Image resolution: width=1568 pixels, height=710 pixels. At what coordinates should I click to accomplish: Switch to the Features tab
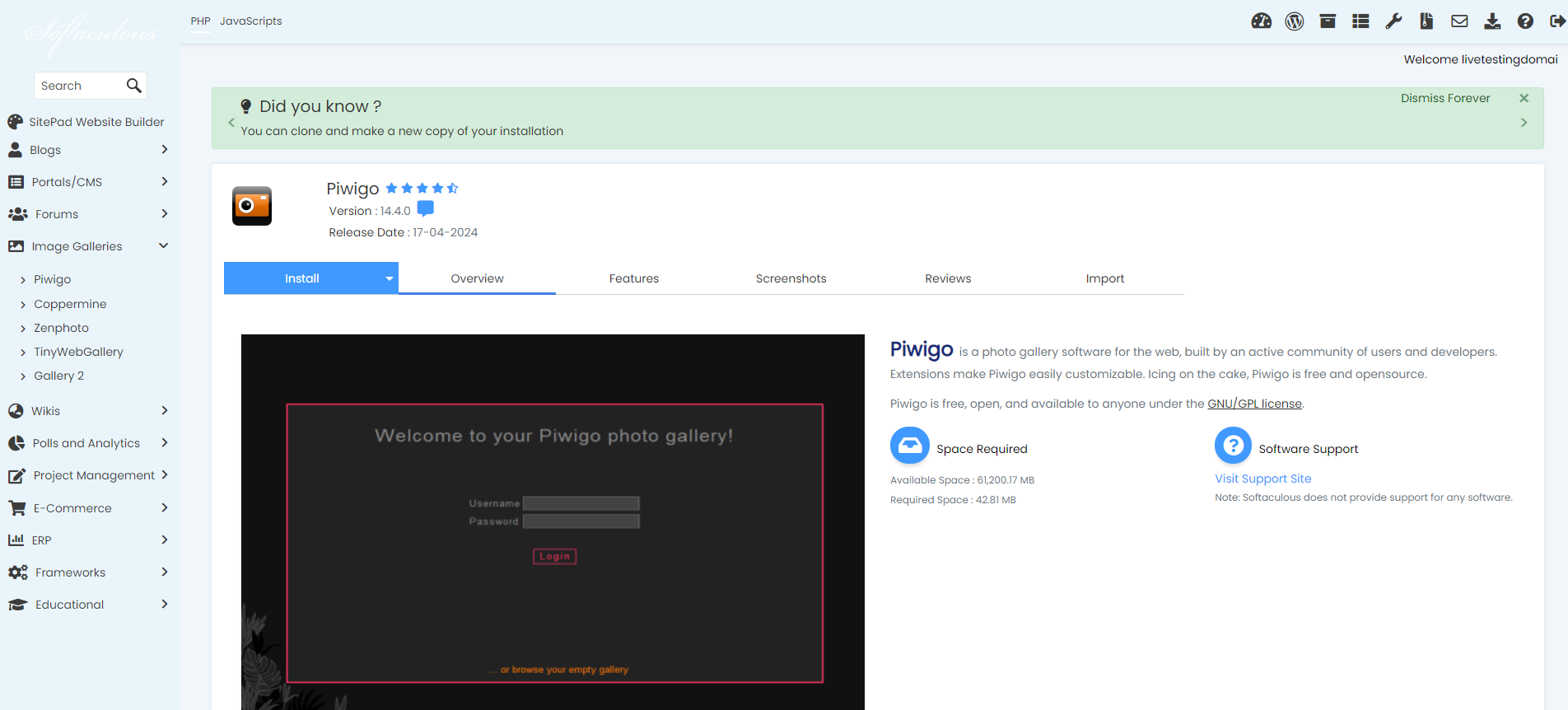[x=634, y=278]
